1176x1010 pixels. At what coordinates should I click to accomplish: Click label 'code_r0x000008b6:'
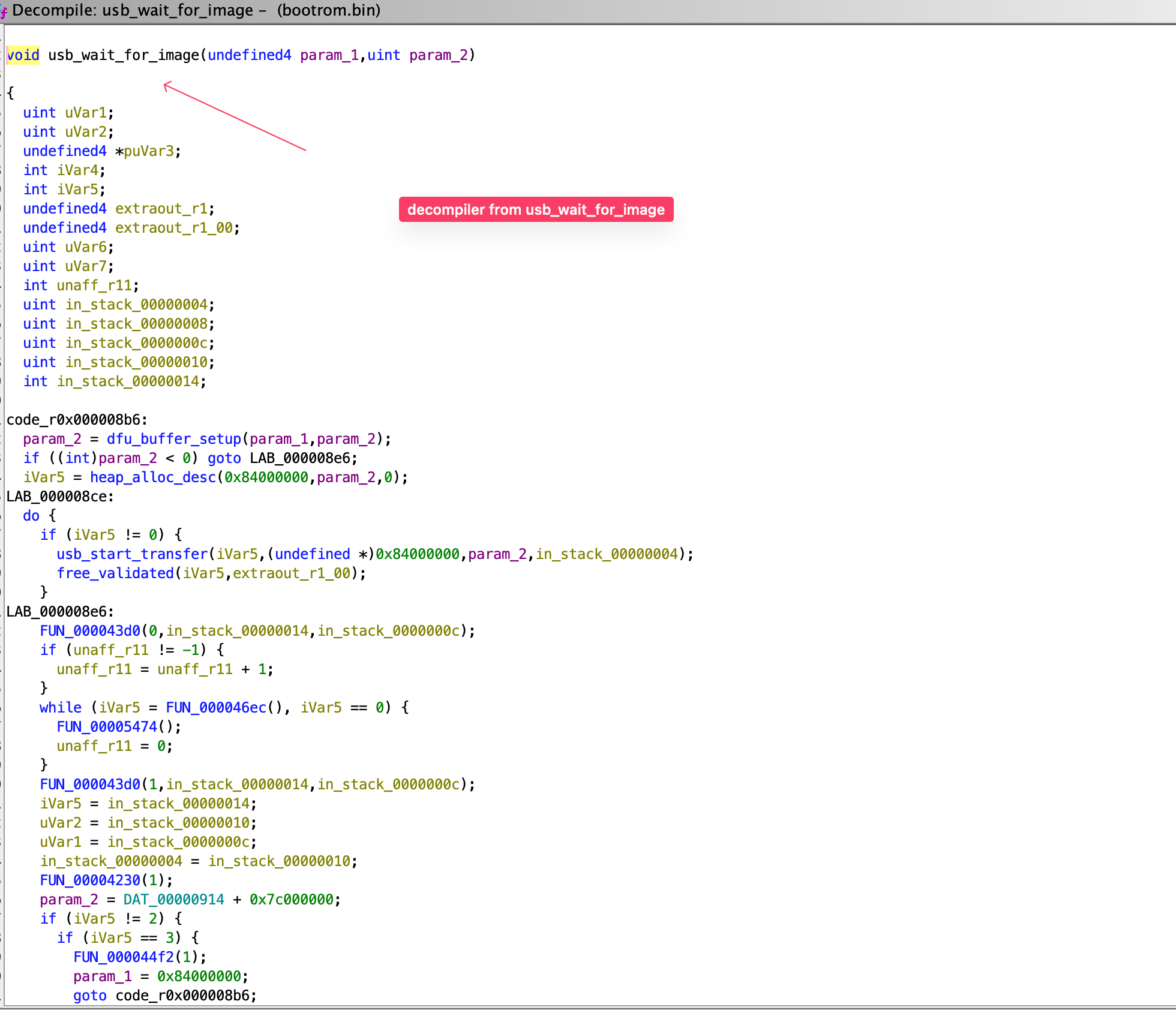click(77, 420)
